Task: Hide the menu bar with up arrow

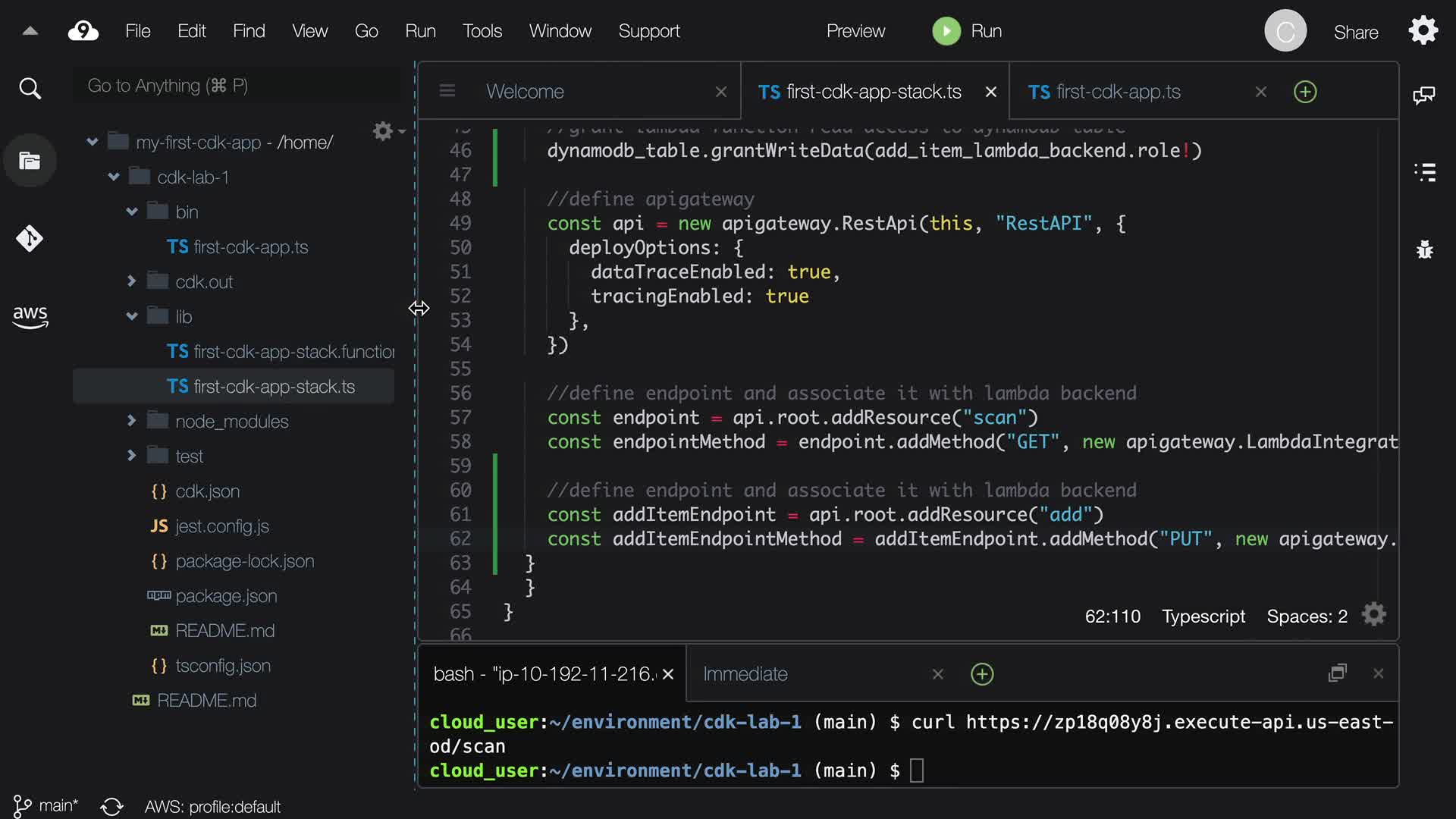Action: pyautogui.click(x=30, y=31)
